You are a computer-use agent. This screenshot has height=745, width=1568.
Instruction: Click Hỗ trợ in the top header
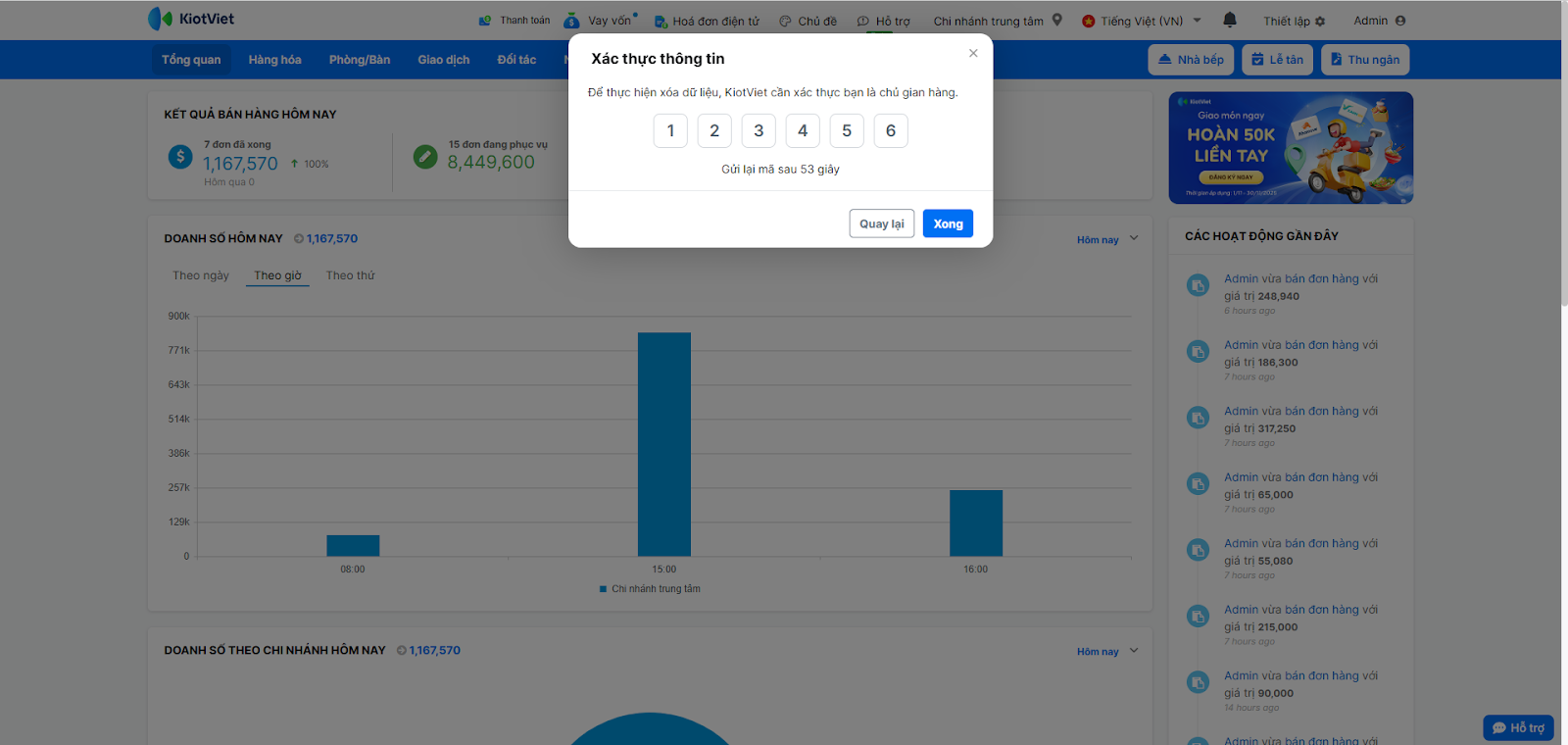(884, 21)
